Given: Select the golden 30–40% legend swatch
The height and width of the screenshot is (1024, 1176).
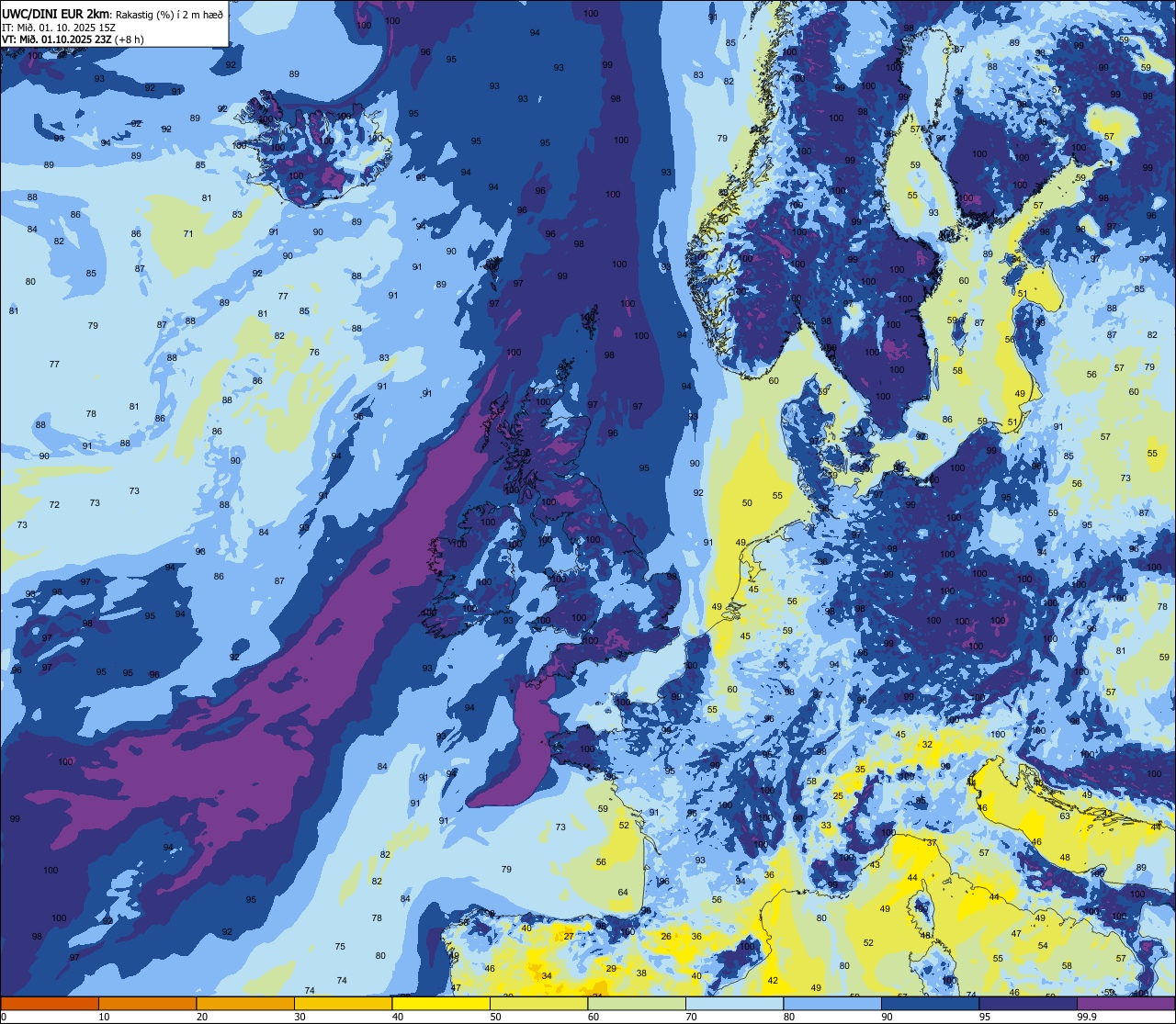Looking at the screenshot, I should click(x=343, y=1003).
